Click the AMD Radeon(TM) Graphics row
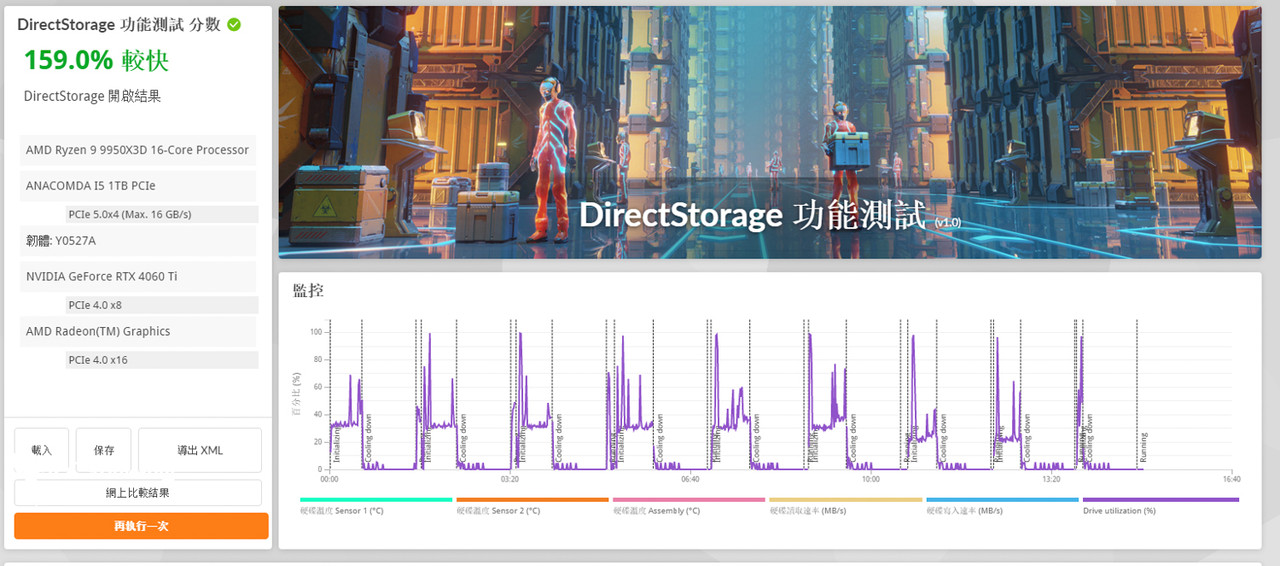 138,331
